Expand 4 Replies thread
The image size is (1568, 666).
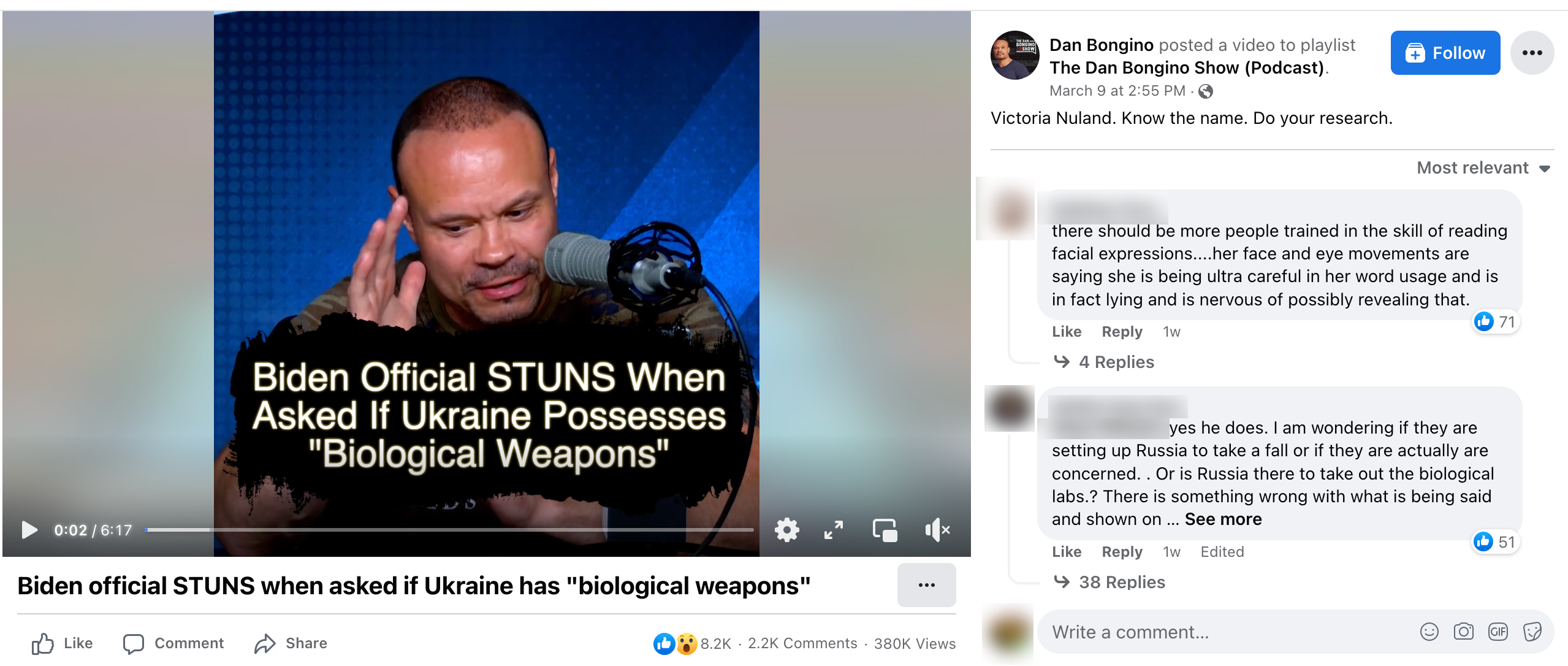pyautogui.click(x=1116, y=362)
